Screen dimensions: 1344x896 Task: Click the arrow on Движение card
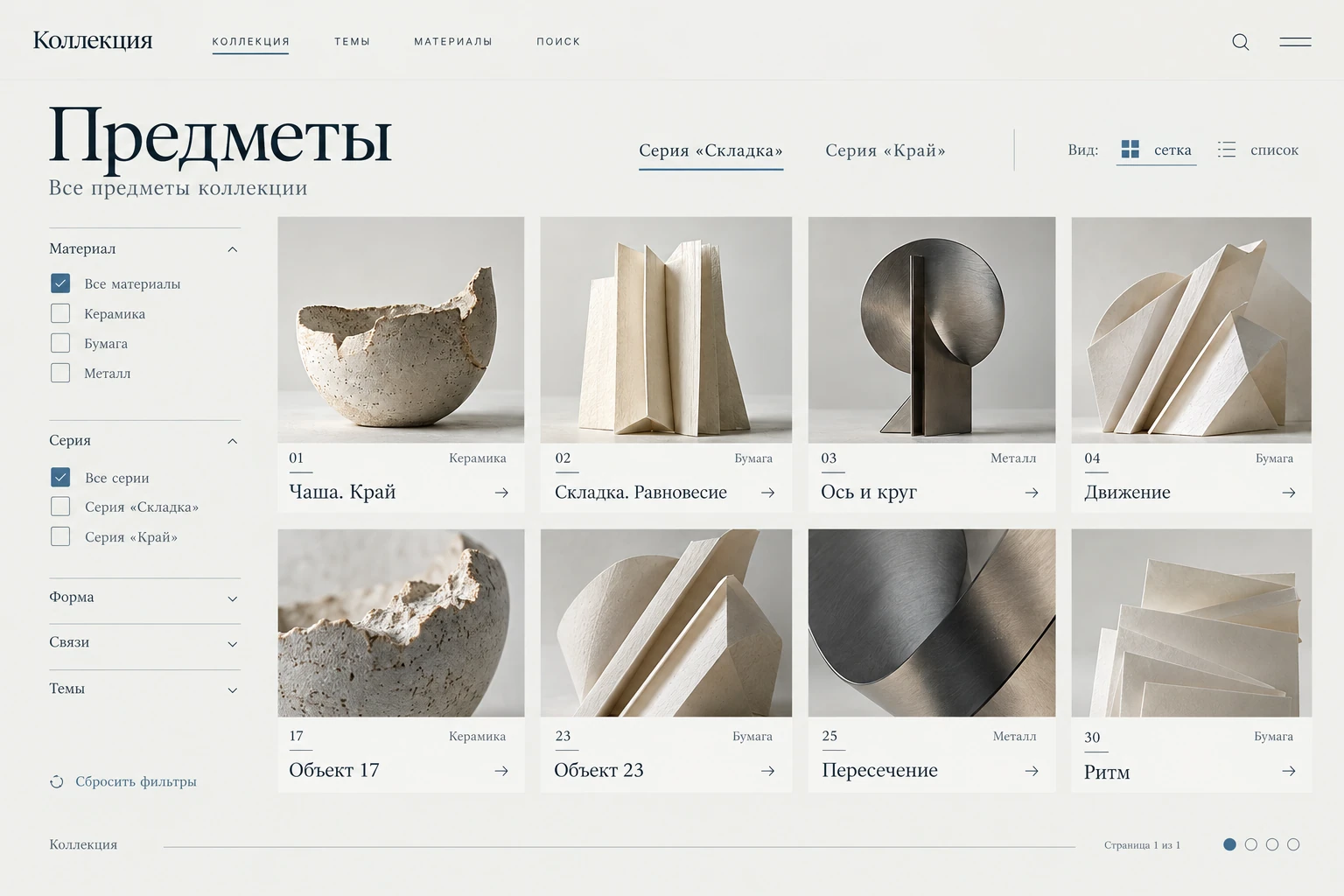(1288, 493)
